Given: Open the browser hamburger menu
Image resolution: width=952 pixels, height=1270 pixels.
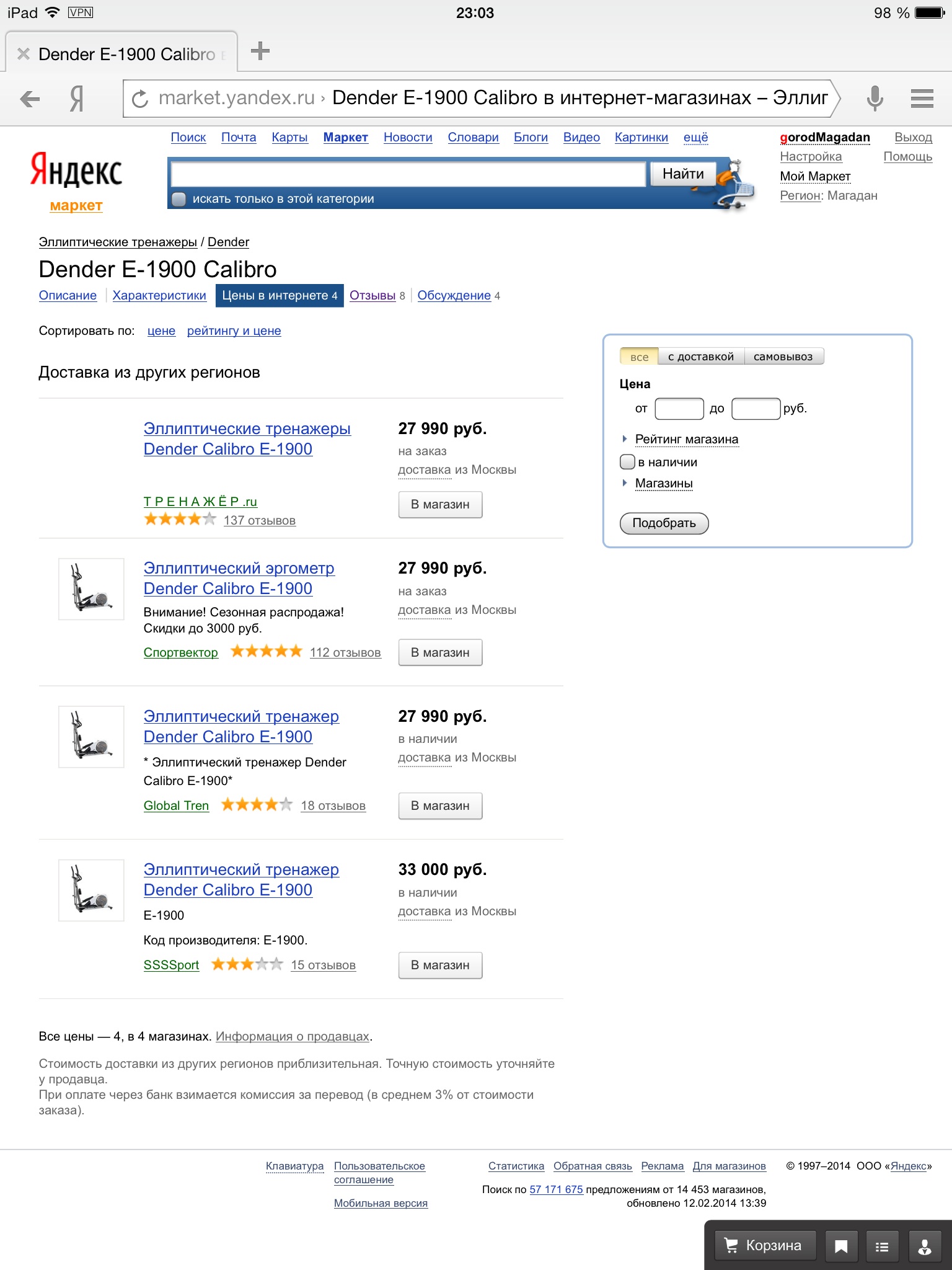Looking at the screenshot, I should (x=922, y=99).
